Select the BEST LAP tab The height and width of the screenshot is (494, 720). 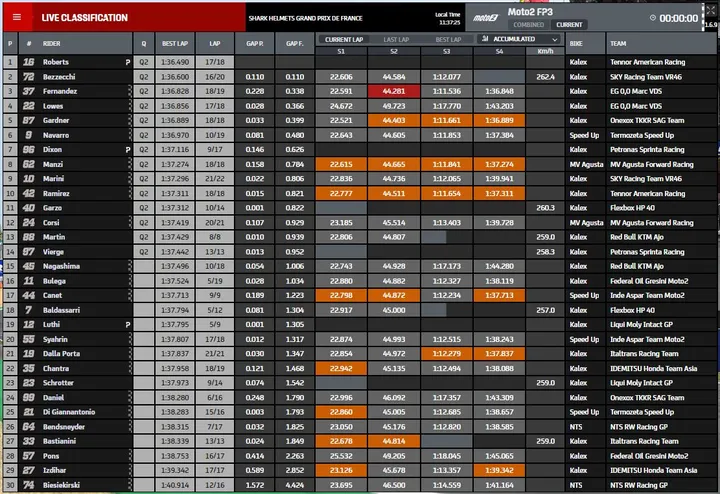point(448,39)
